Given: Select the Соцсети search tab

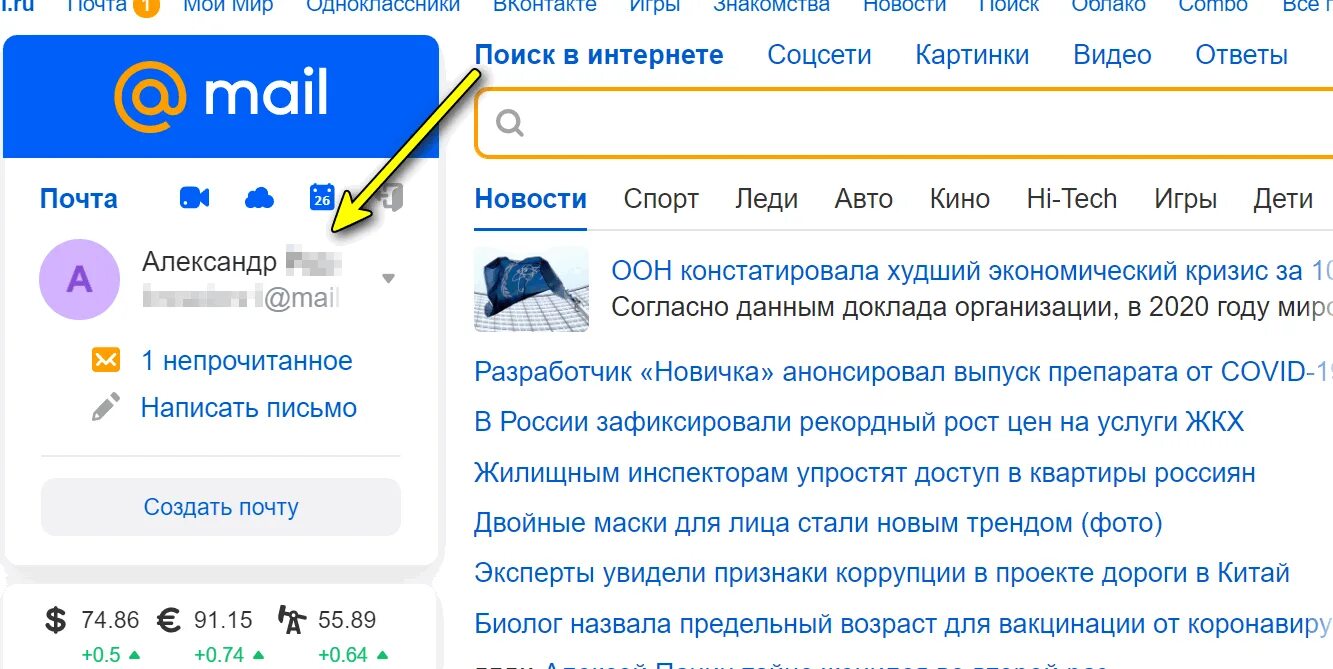Looking at the screenshot, I should 819,55.
